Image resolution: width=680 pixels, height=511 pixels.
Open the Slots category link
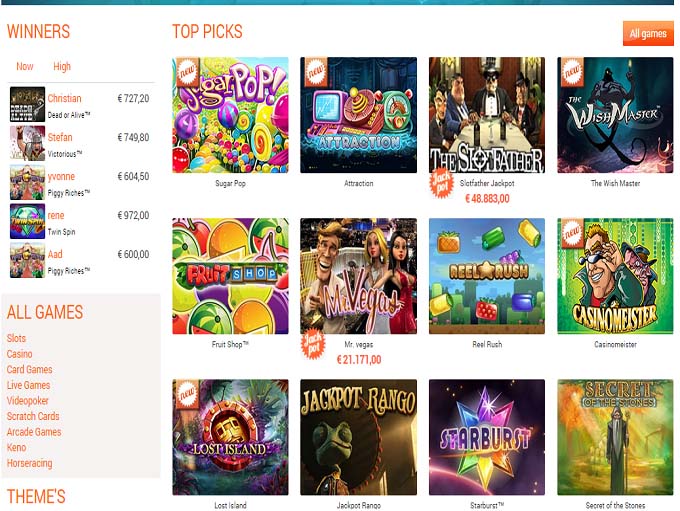coord(16,338)
